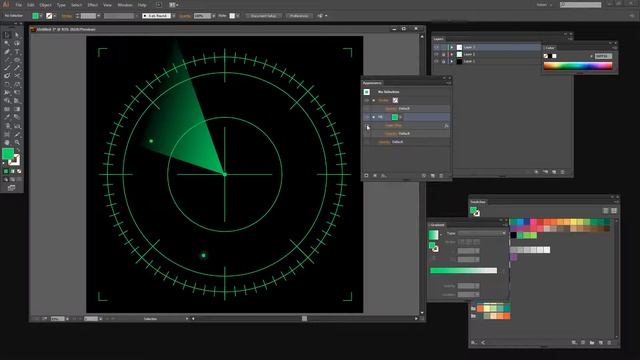The image size is (640, 360).
Task: Click the Preferences button
Action: pyautogui.click(x=299, y=16)
